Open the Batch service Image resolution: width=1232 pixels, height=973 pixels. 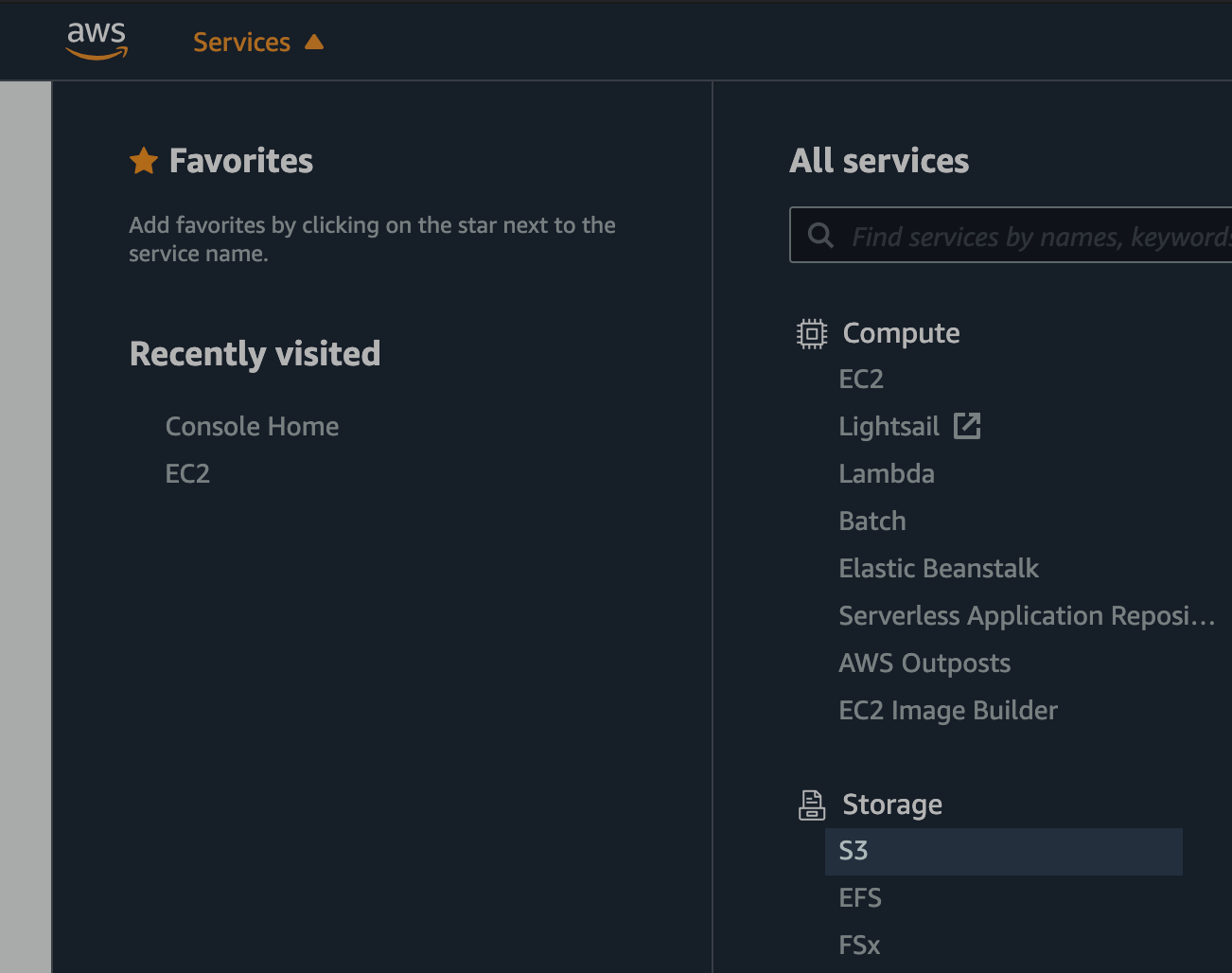point(872,521)
